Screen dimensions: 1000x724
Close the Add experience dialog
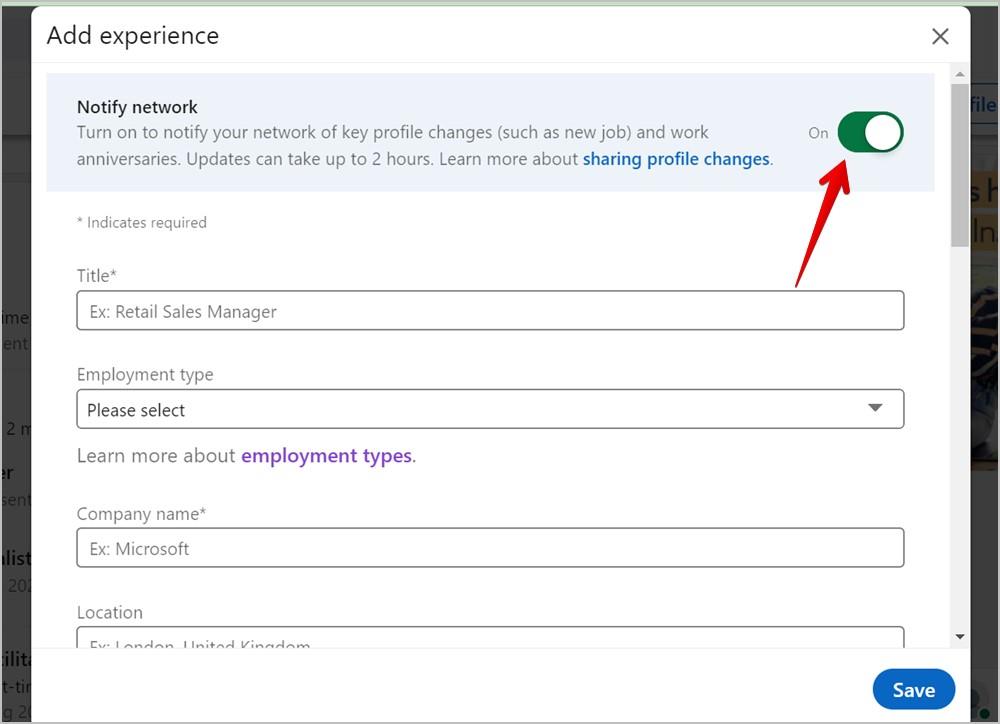(x=939, y=36)
